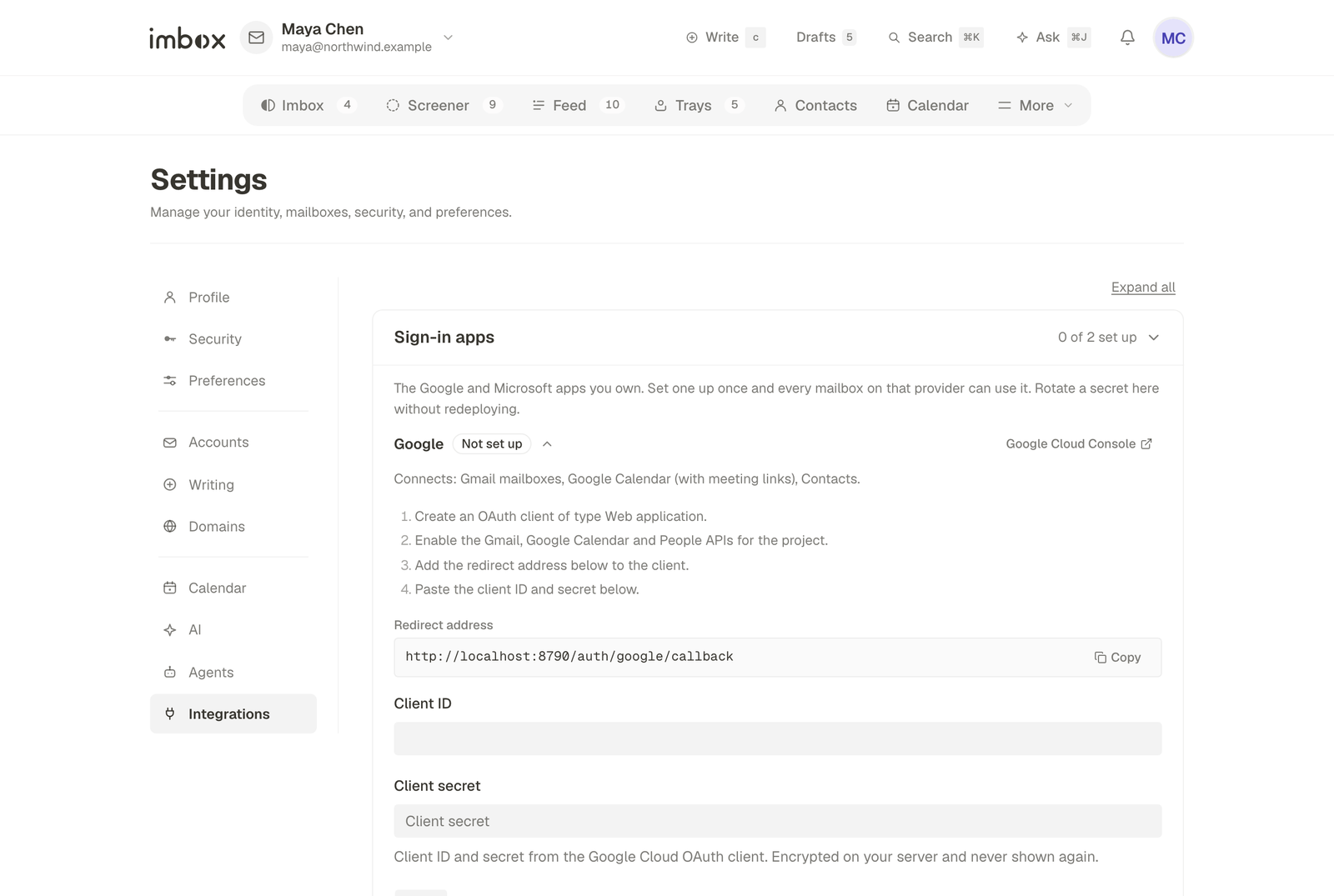Open Writing settings section
The image size is (1334, 896).
pos(233,485)
